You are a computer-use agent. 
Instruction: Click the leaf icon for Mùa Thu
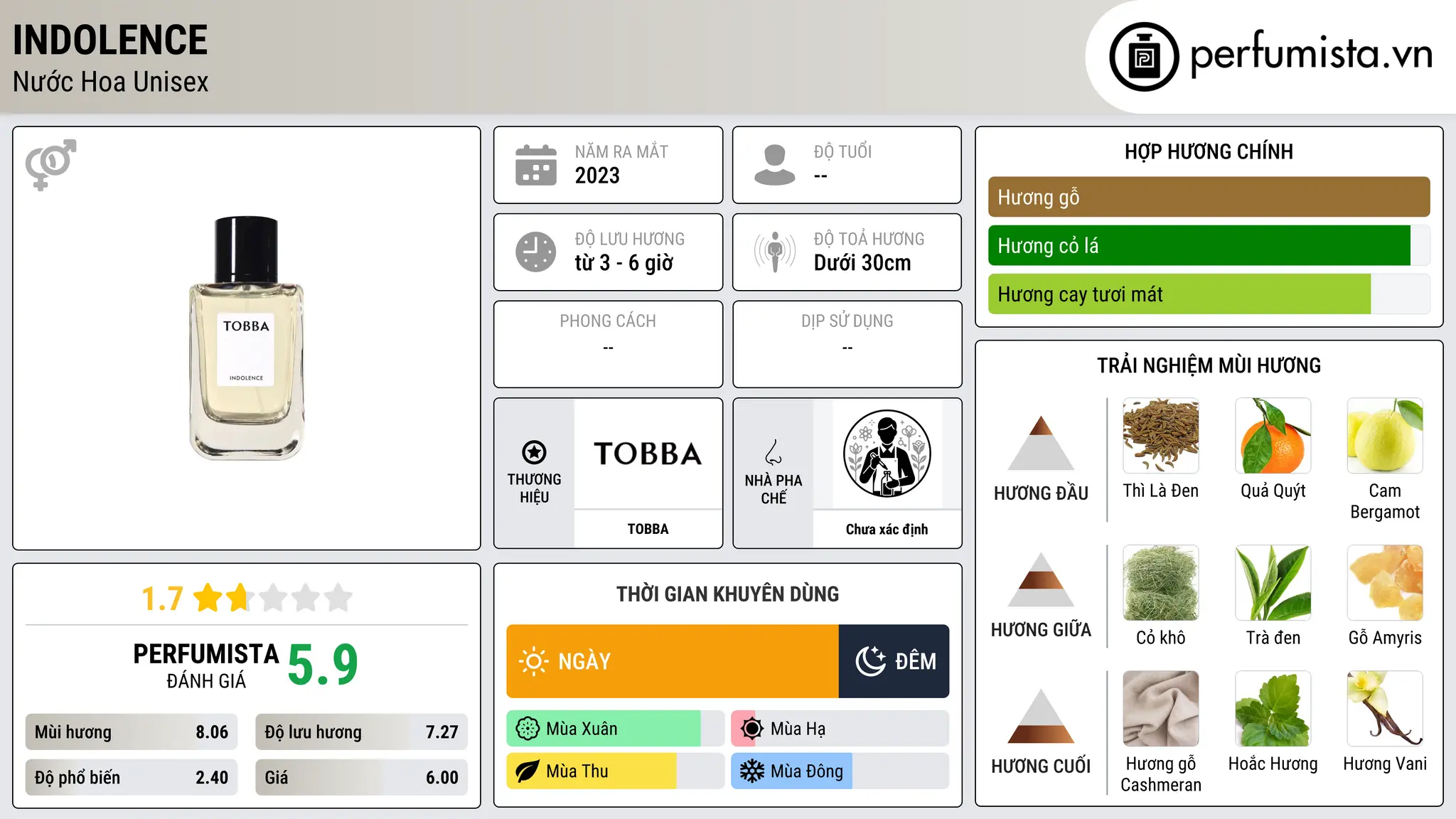pos(528,771)
